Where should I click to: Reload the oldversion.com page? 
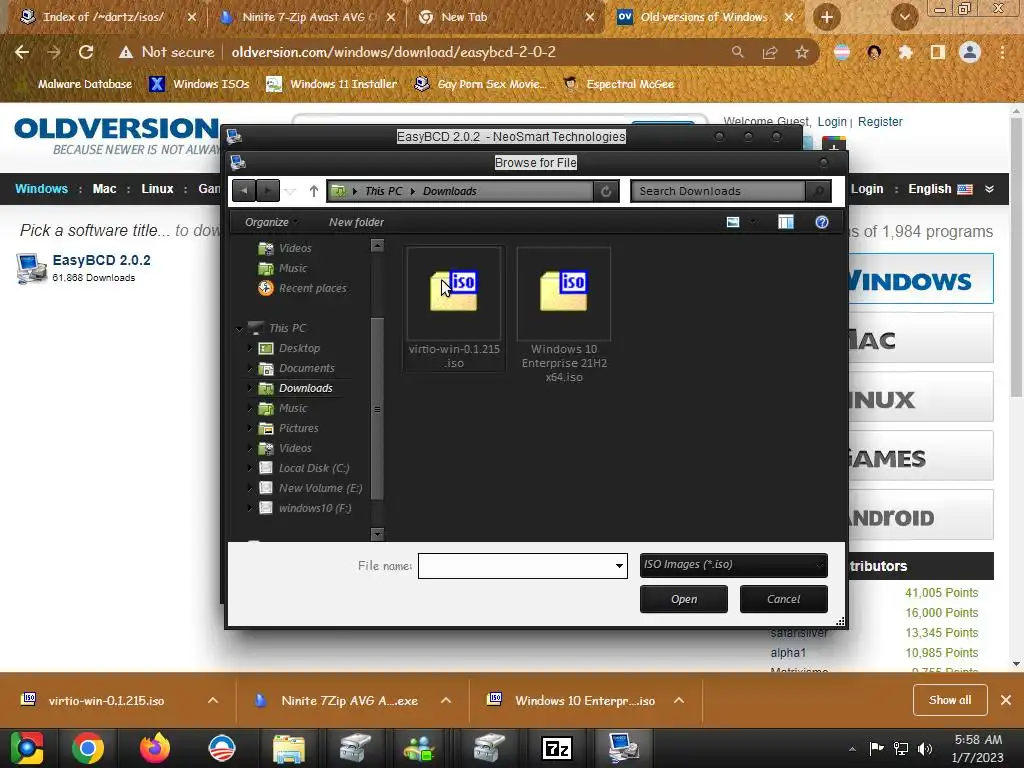(86, 52)
